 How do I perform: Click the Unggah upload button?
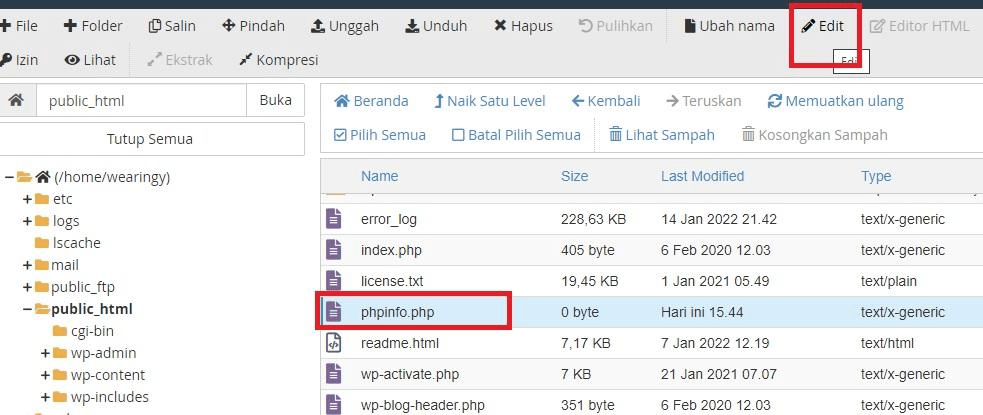(344, 26)
